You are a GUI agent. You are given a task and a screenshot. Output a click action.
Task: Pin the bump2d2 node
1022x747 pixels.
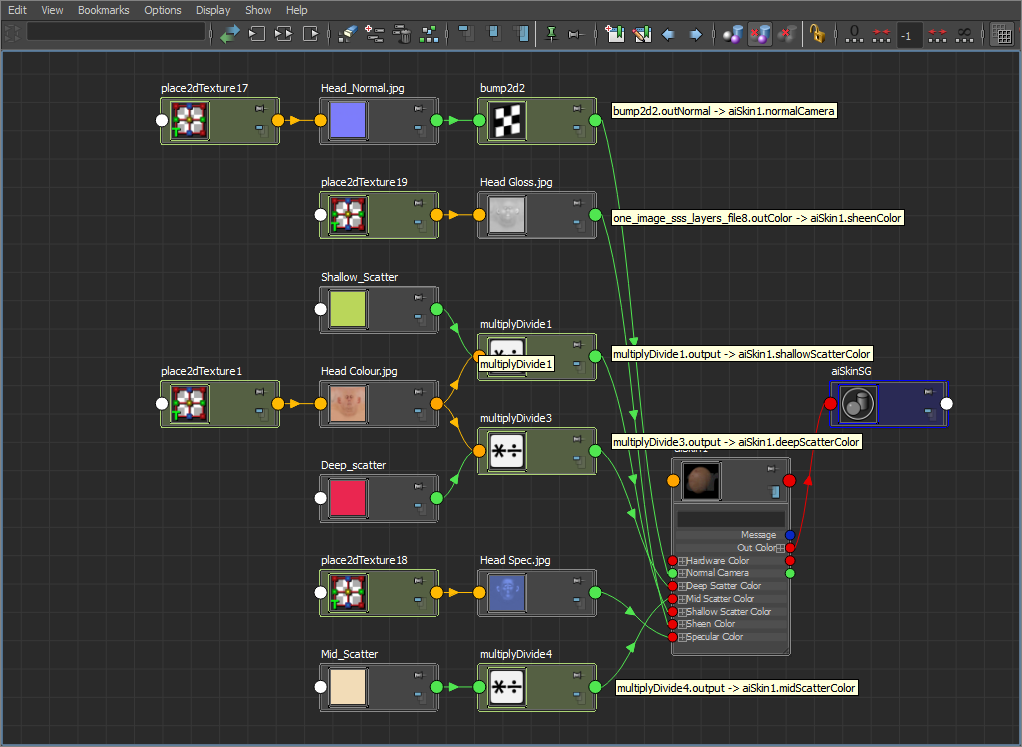pyautogui.click(x=578, y=109)
